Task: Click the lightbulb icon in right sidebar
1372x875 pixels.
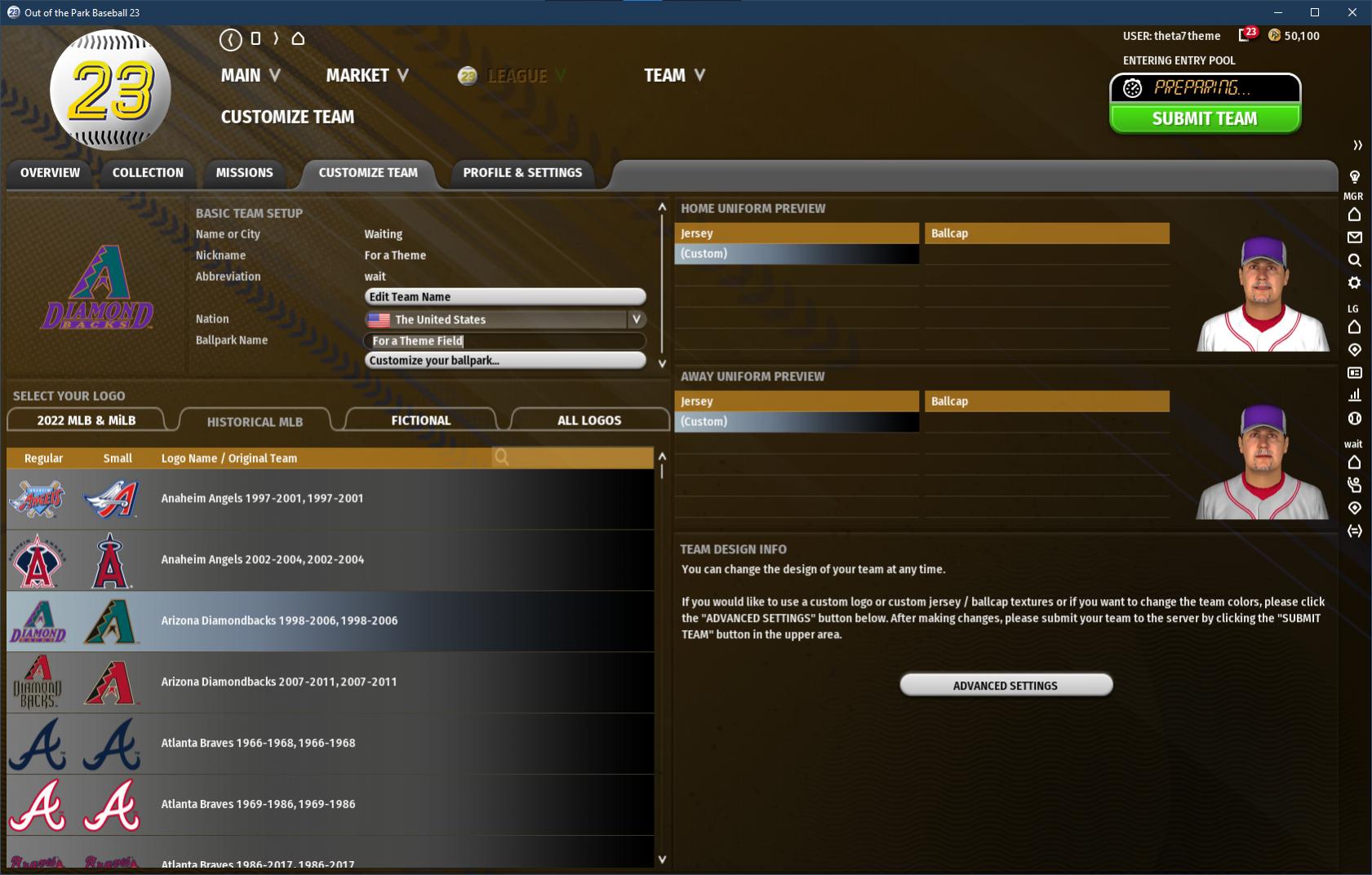Action: pyautogui.click(x=1355, y=176)
